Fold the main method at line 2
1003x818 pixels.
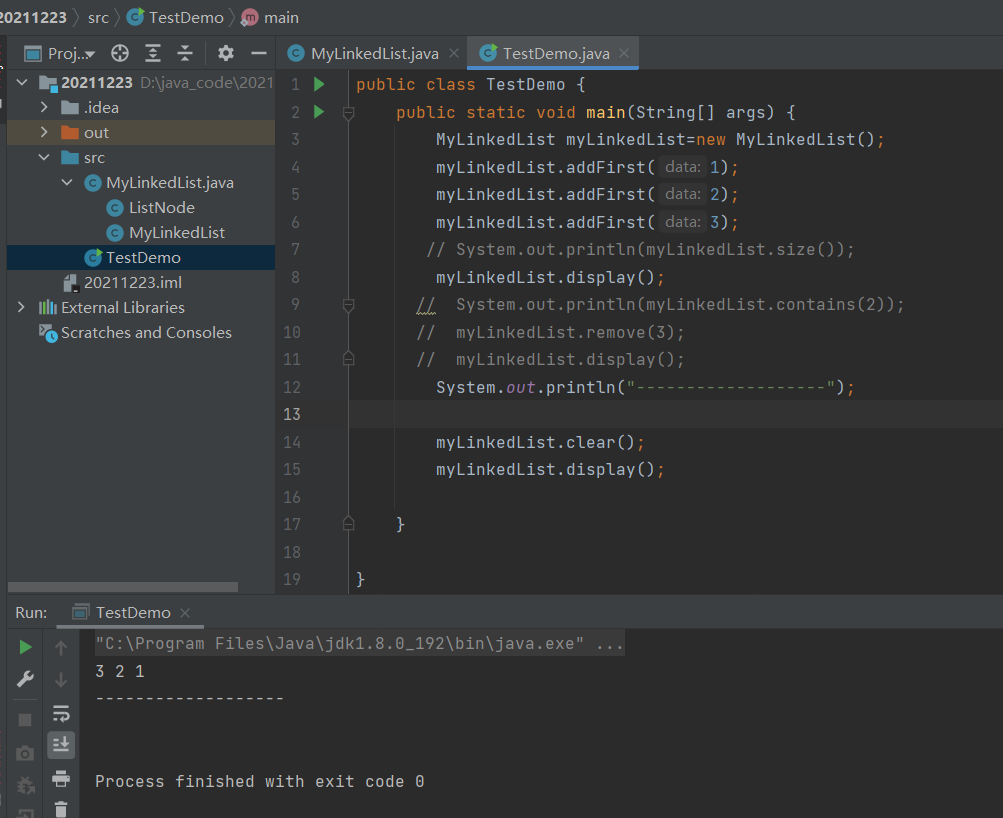click(349, 113)
